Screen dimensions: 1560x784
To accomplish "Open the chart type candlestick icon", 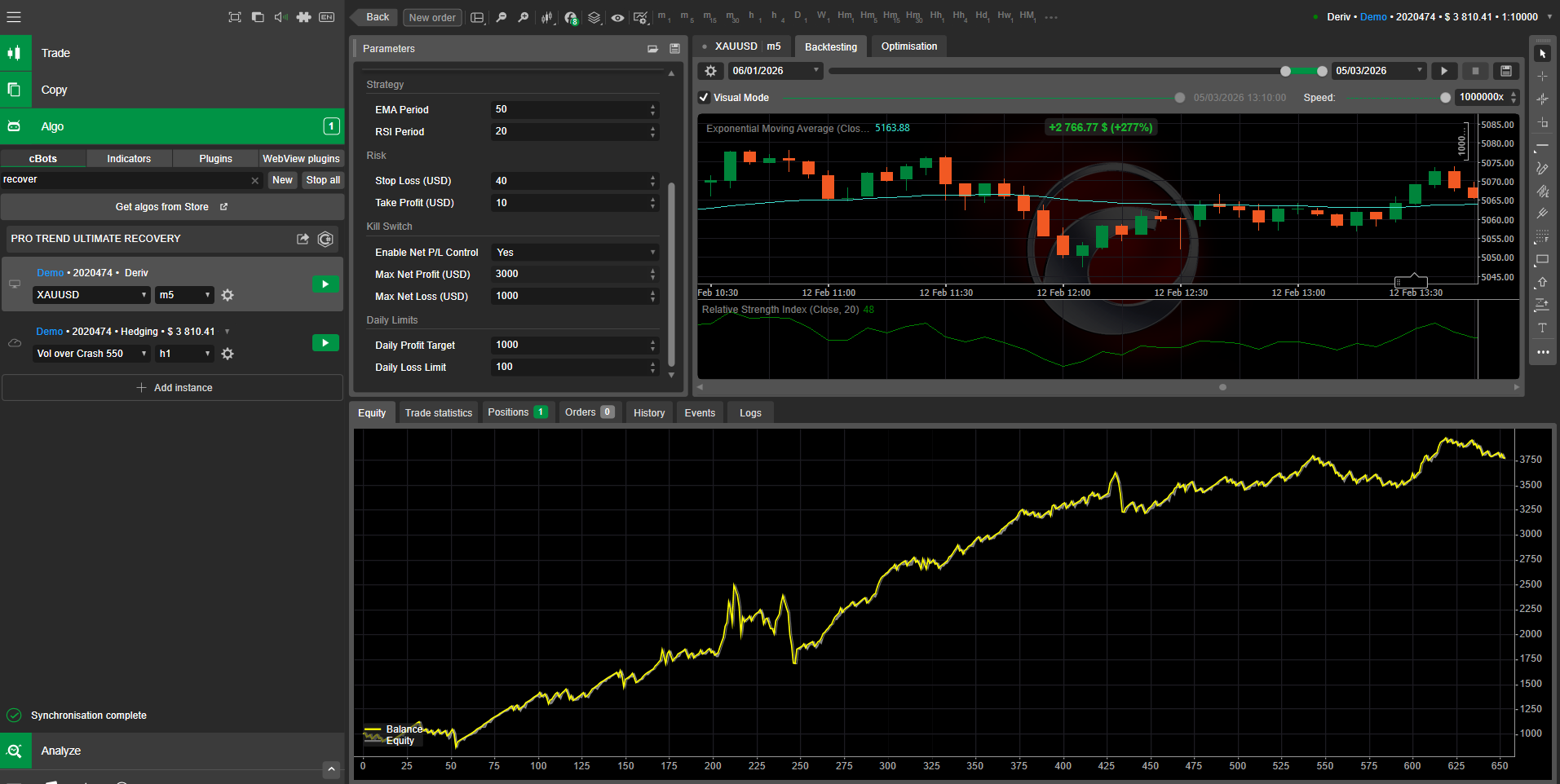I will pos(546,17).
